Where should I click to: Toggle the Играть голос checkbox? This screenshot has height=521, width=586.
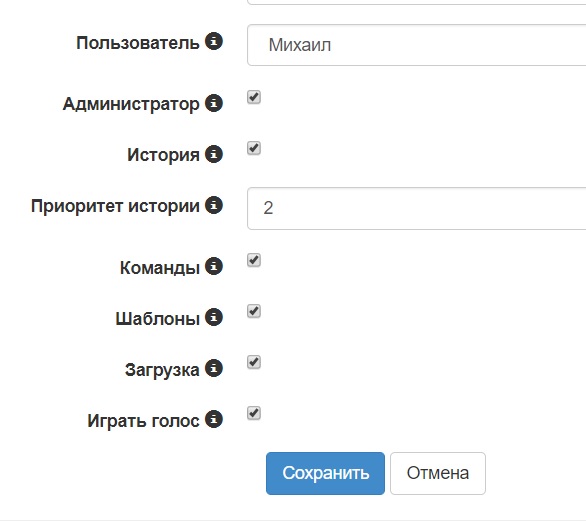click(x=254, y=413)
